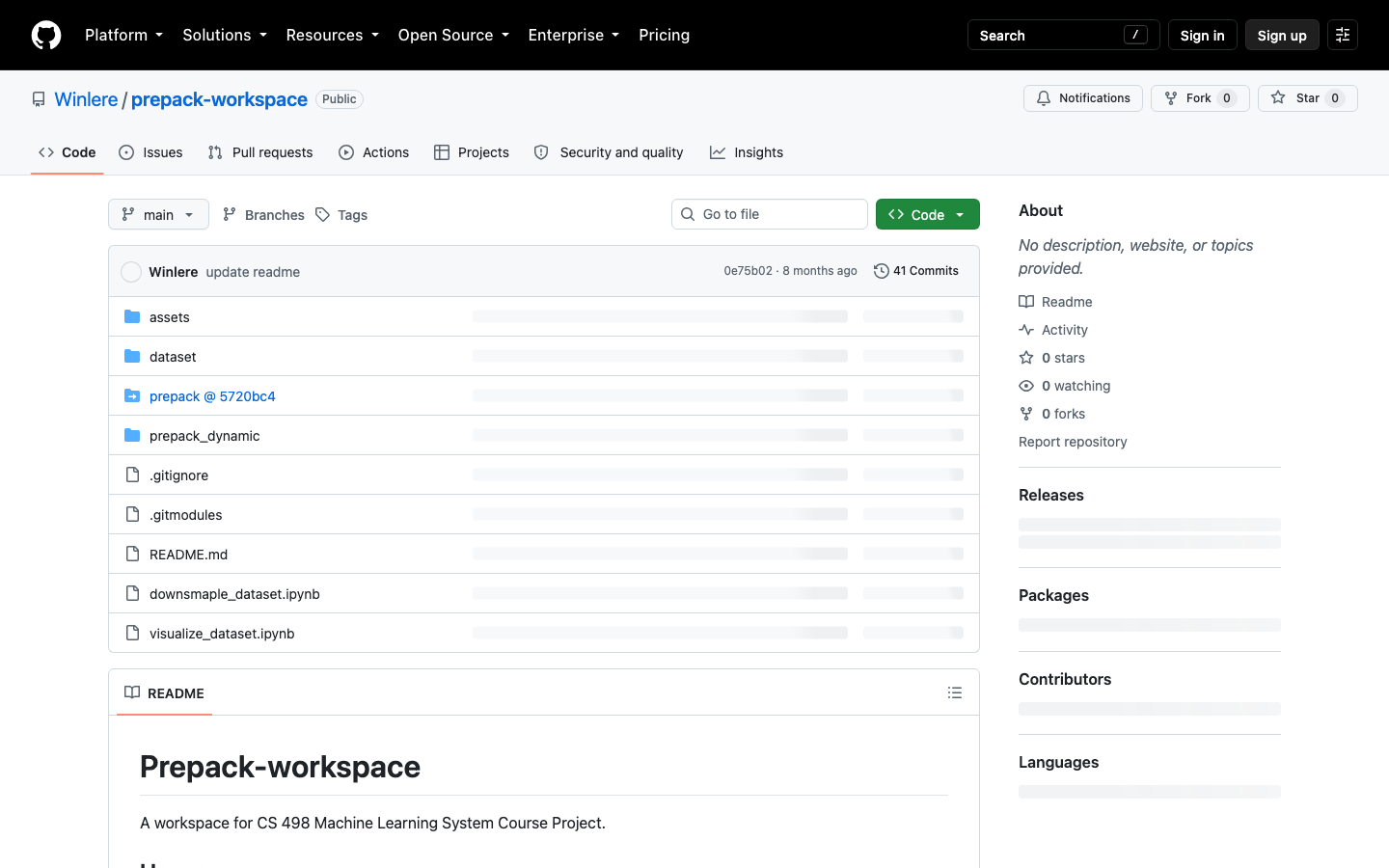Viewport: 1389px width, 868px height.
Task: Open the prepack_dynamic folder
Action: point(204,436)
